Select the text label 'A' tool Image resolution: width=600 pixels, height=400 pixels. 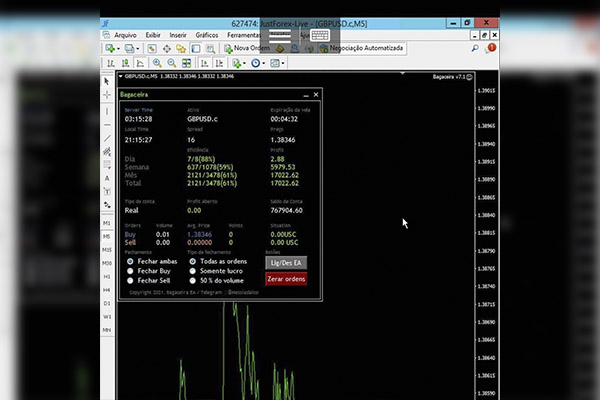[107, 179]
